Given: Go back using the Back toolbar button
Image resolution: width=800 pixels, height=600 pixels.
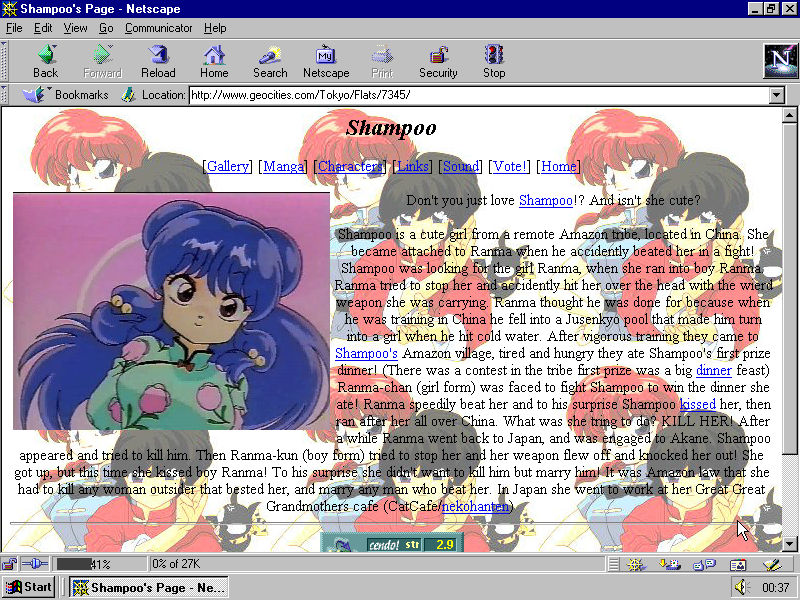Looking at the screenshot, I should pyautogui.click(x=46, y=61).
